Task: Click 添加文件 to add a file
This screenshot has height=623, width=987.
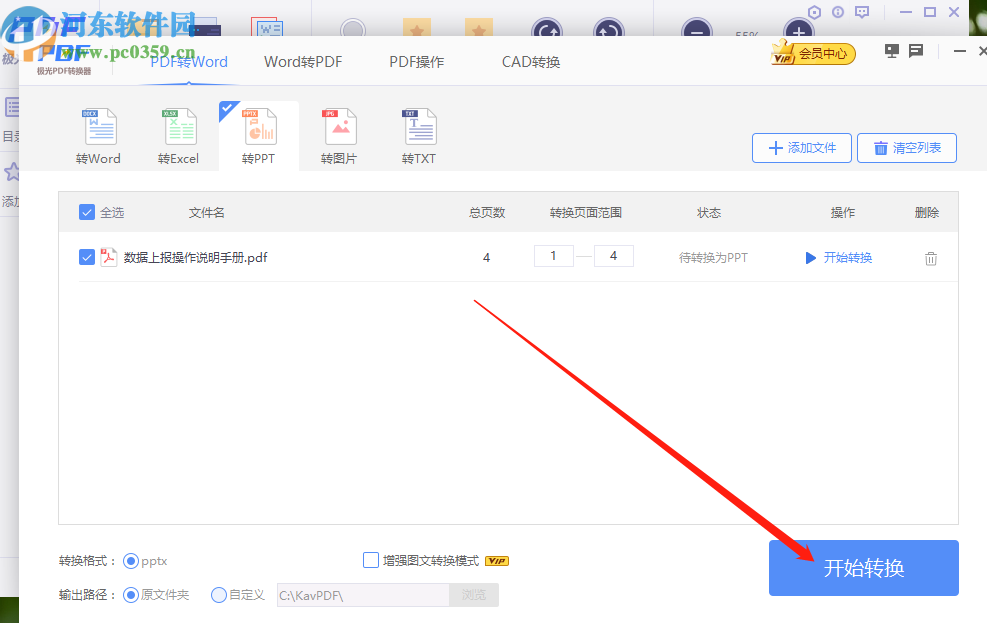Action: click(801, 147)
